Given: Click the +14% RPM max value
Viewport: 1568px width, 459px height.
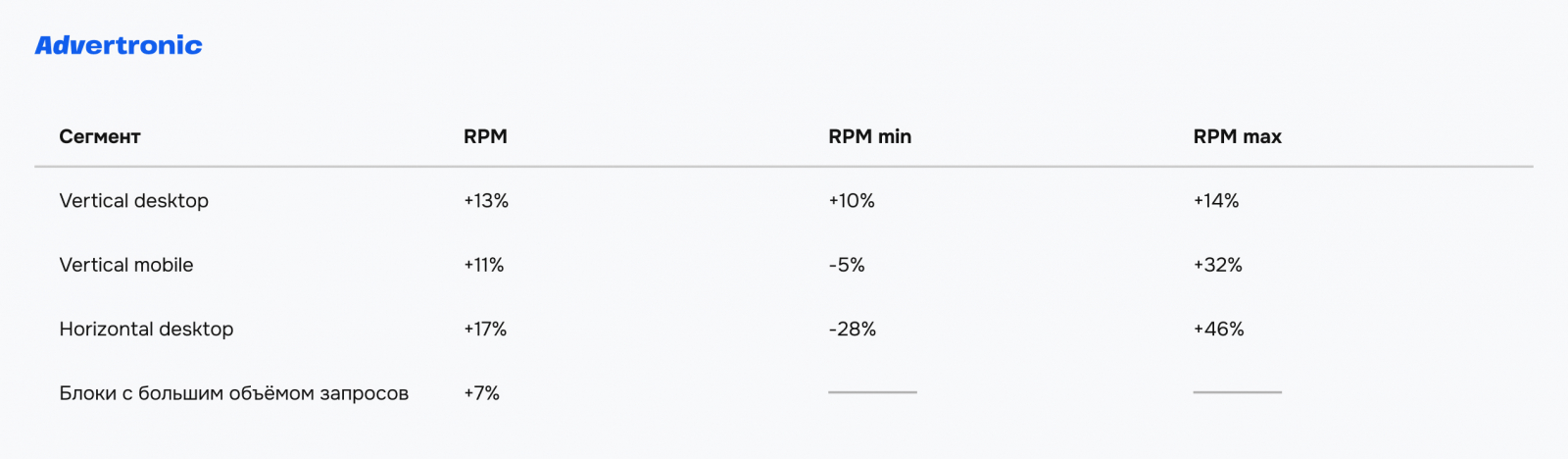Looking at the screenshot, I should [1216, 201].
